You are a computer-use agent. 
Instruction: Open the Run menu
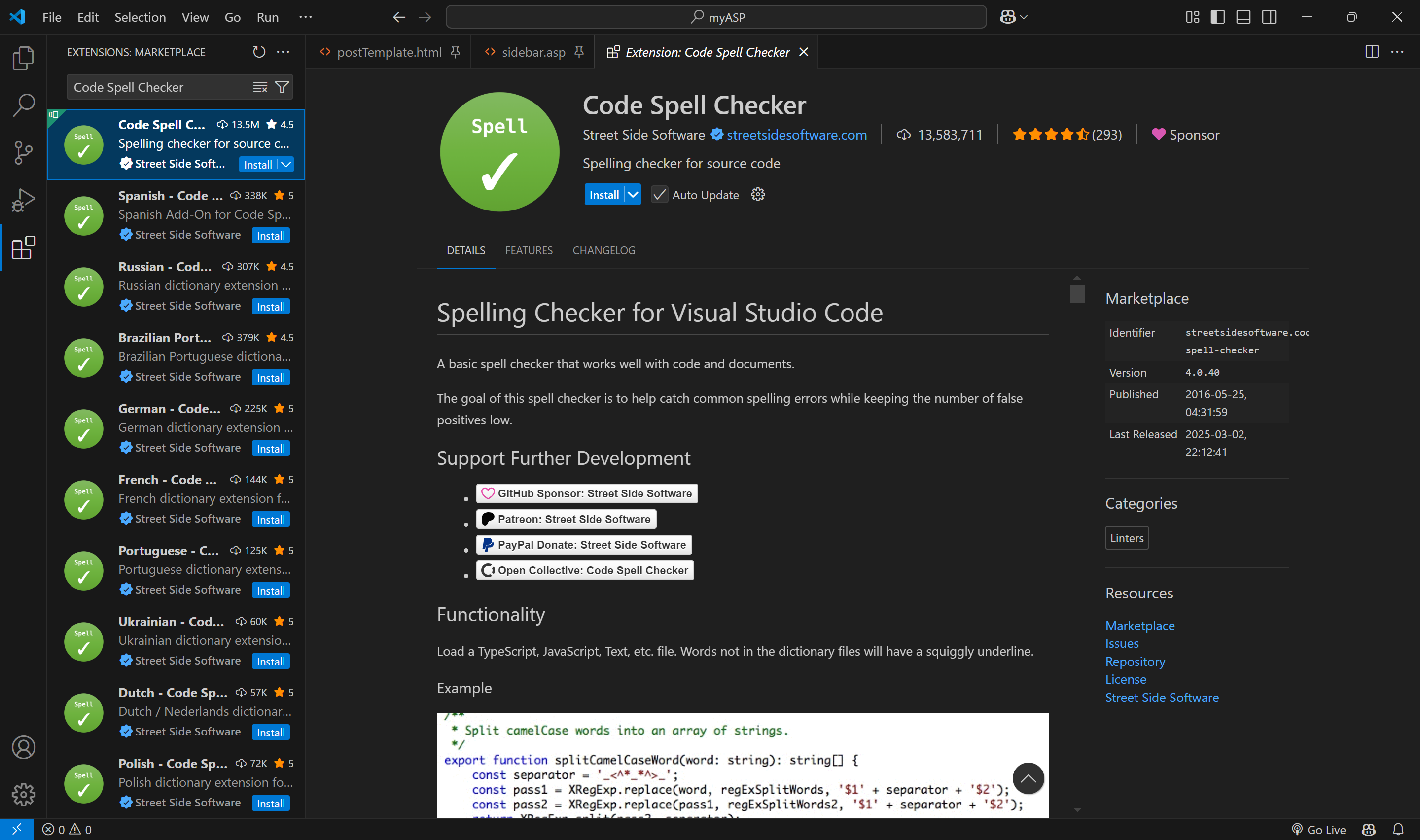(x=267, y=17)
